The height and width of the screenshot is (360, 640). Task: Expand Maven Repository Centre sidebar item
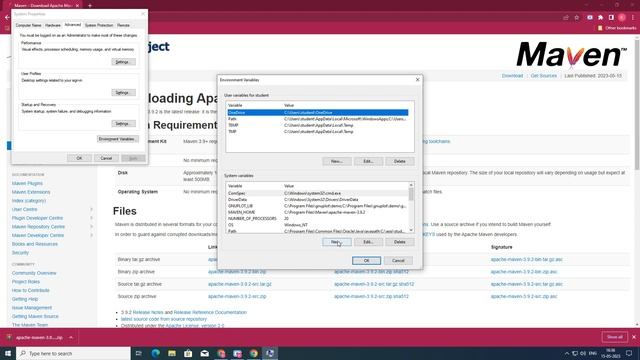[91, 227]
